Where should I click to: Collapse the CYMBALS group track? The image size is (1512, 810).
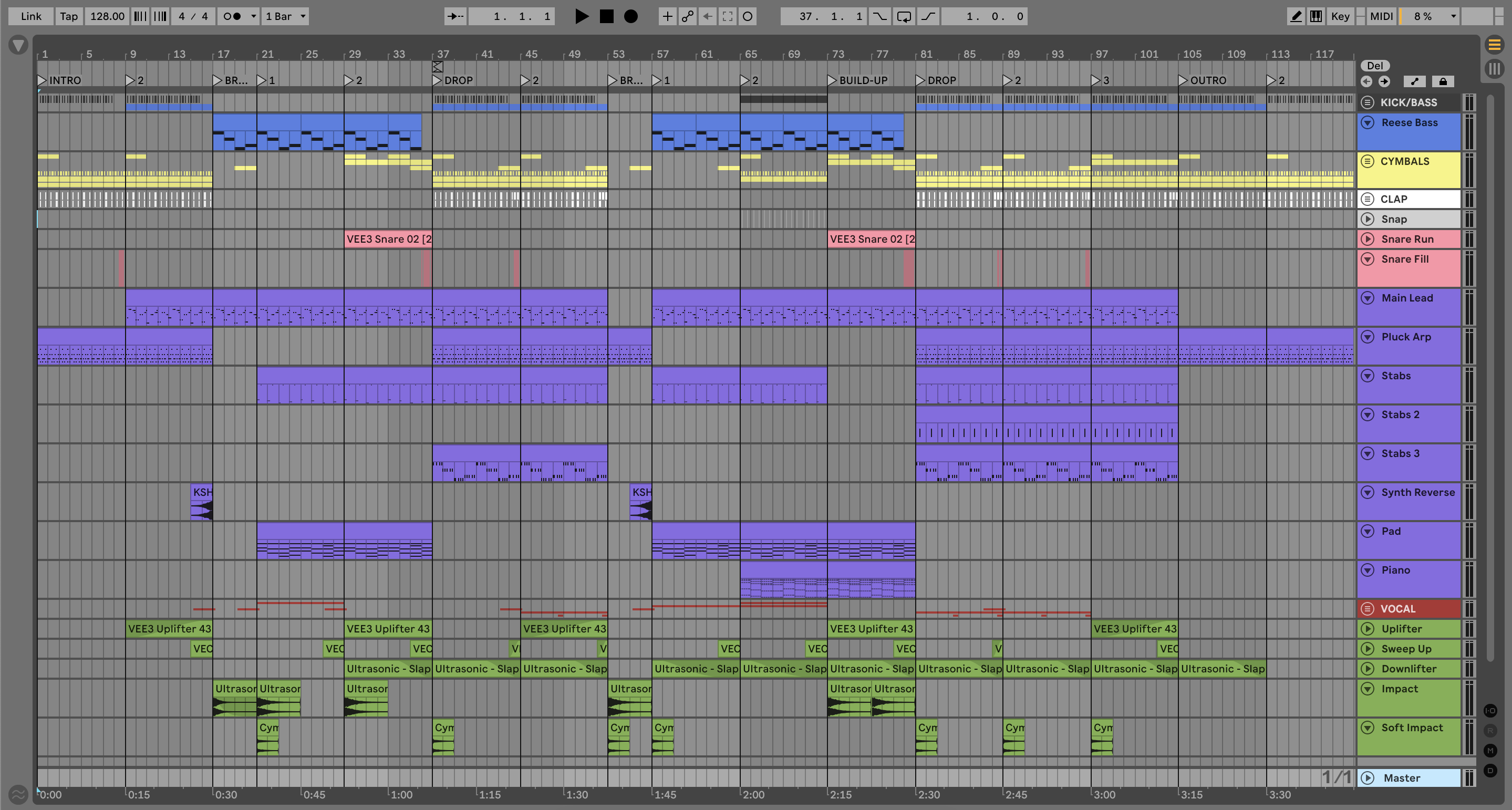pos(1368,161)
